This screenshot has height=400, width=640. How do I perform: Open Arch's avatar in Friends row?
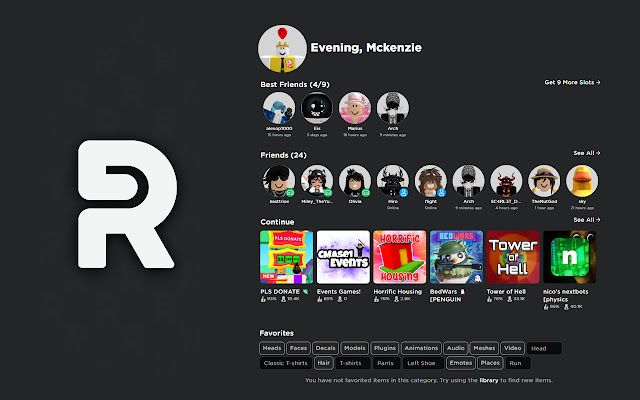[469, 181]
